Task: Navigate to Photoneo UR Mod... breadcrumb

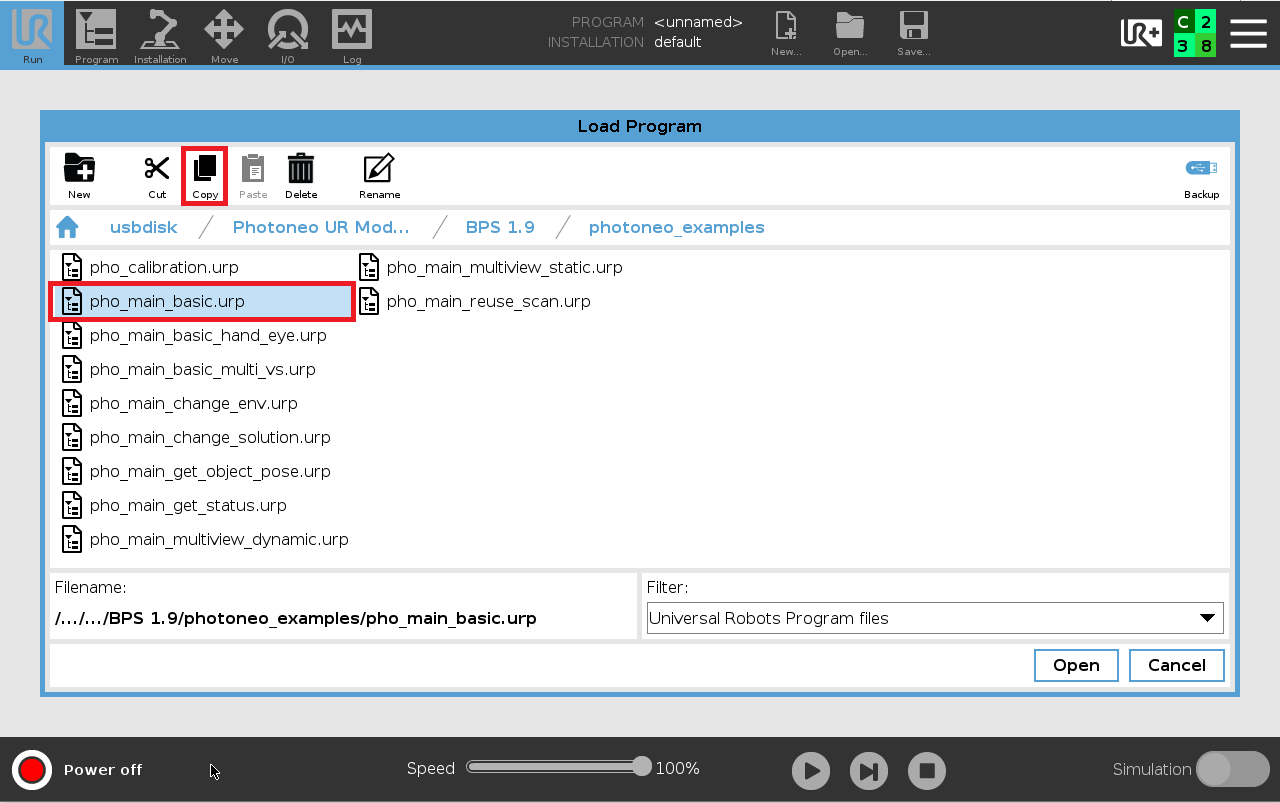Action: 321,227
